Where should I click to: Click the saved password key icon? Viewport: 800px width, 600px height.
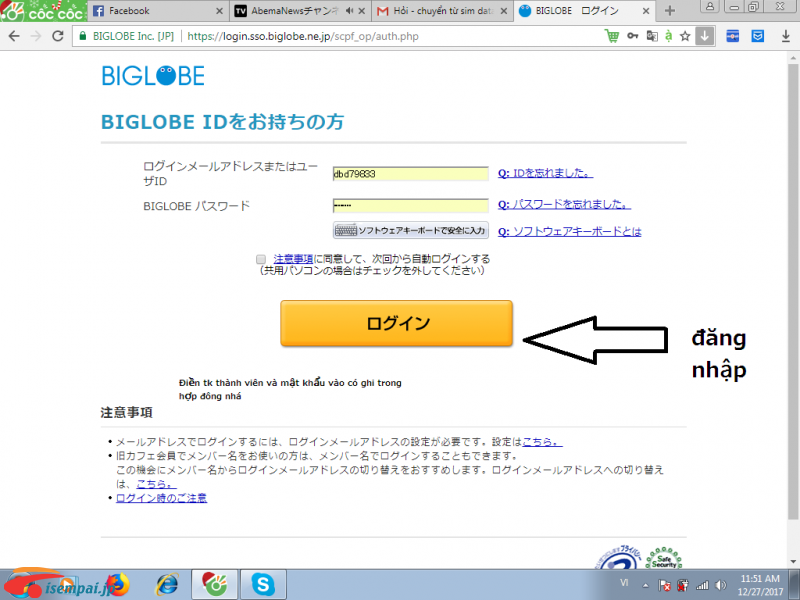coord(633,36)
